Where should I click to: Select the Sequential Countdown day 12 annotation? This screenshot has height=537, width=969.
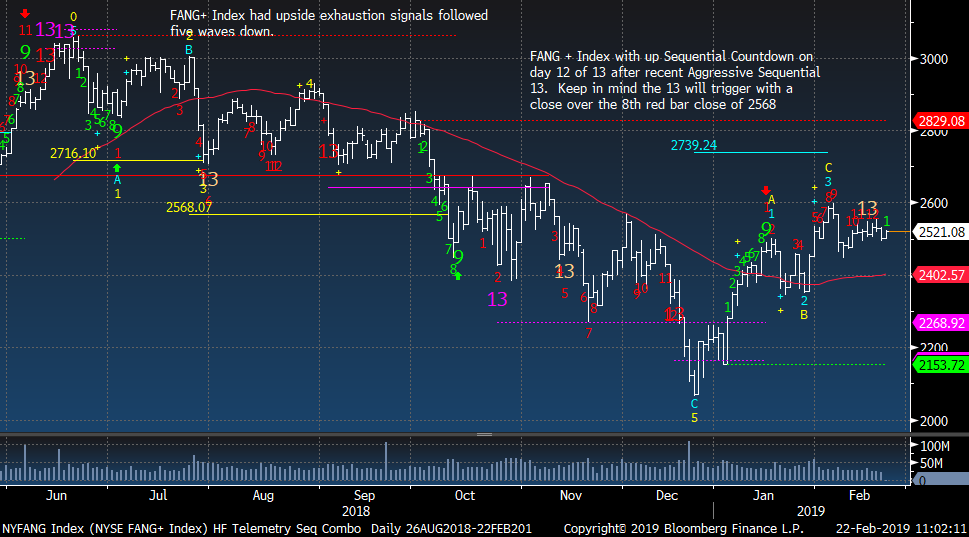675,80
